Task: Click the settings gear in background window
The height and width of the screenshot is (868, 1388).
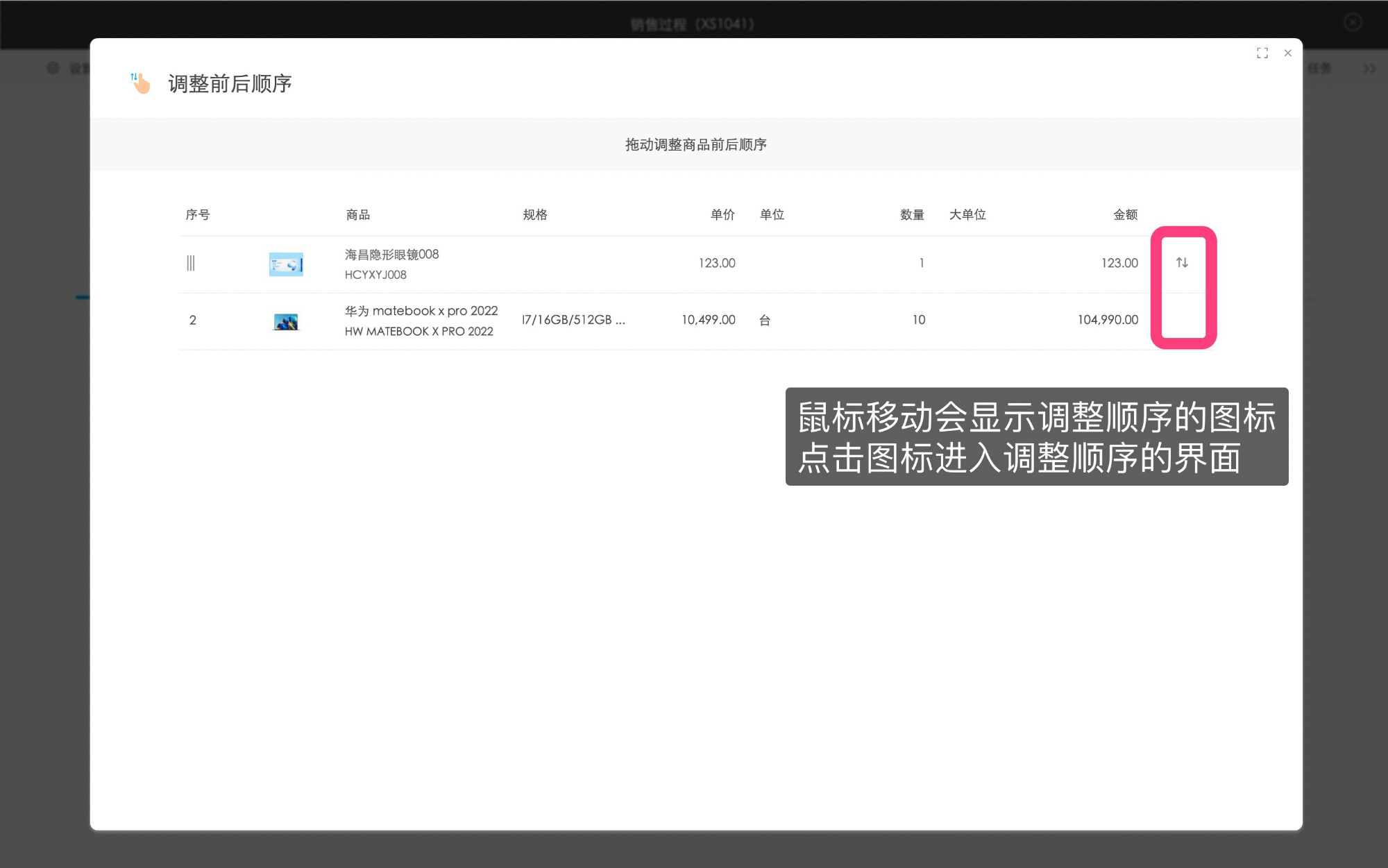Action: click(53, 68)
